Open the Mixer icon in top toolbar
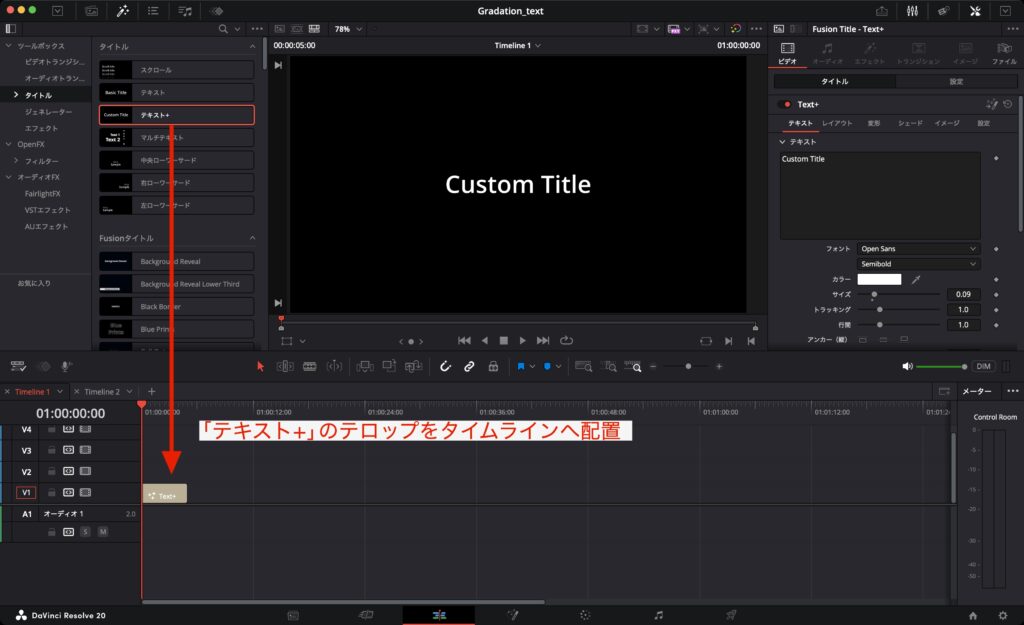Viewport: 1024px width, 625px height. pos(912,11)
